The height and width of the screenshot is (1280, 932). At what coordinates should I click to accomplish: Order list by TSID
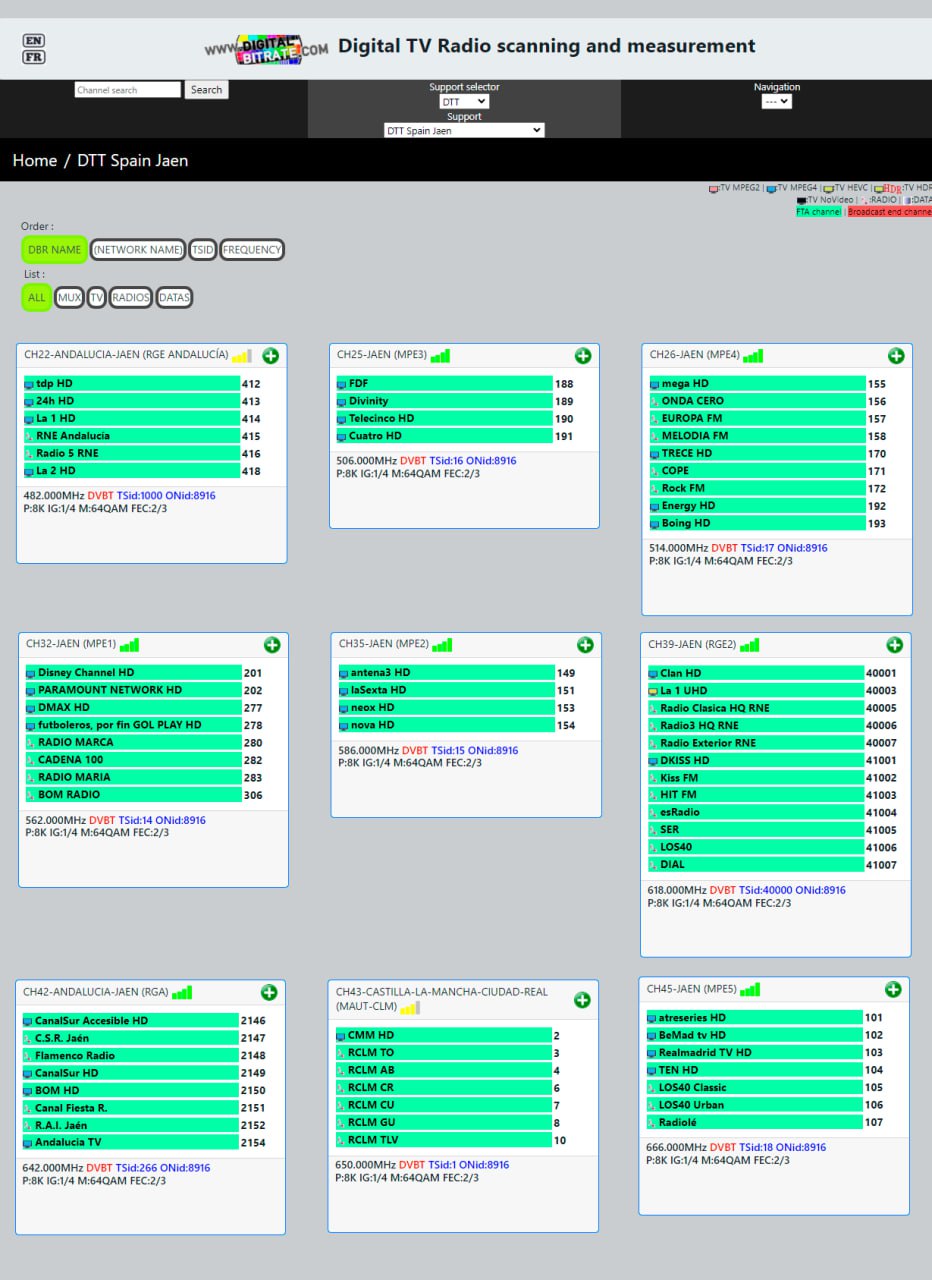pos(202,250)
